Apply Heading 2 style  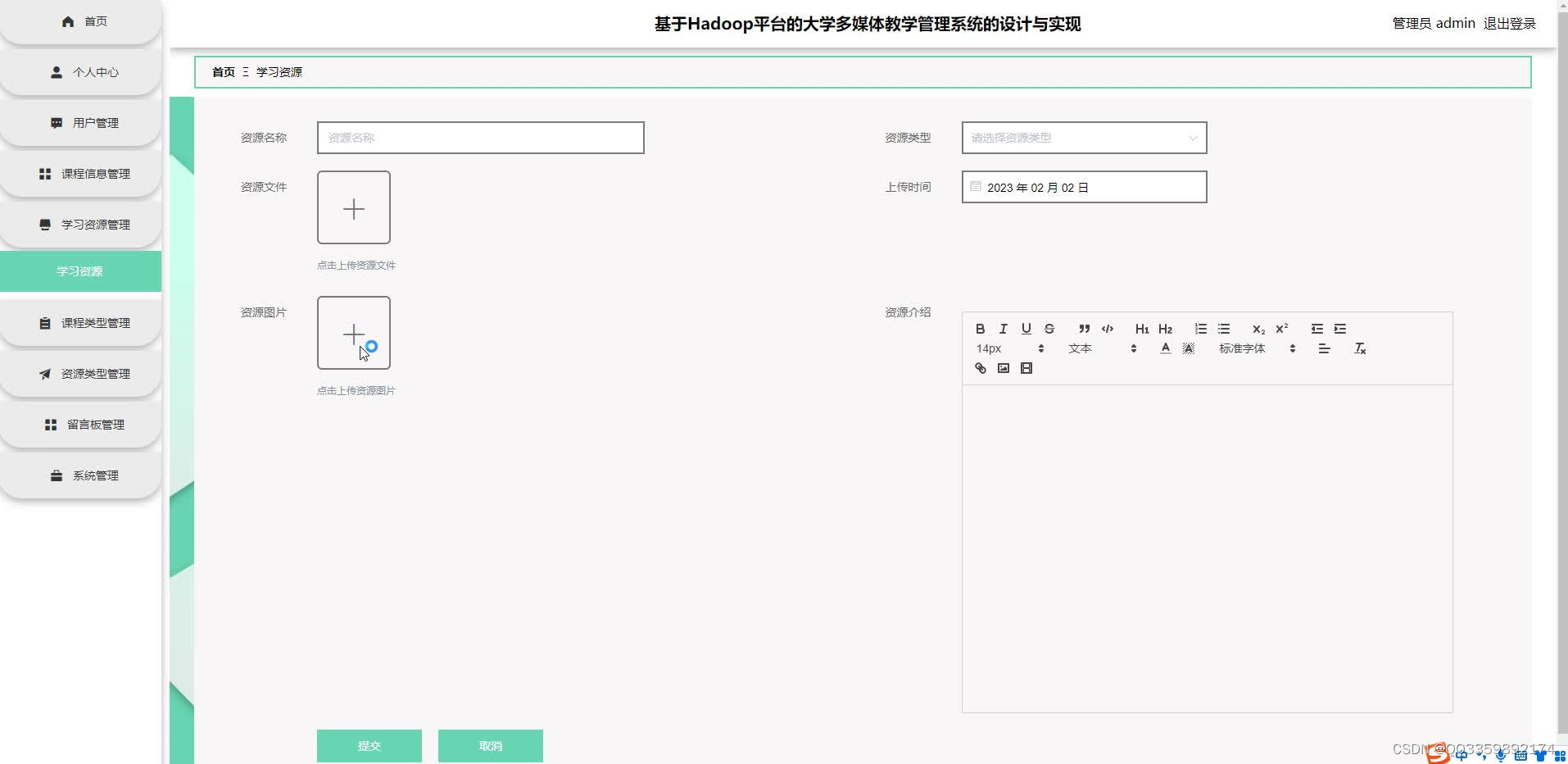pos(1165,329)
